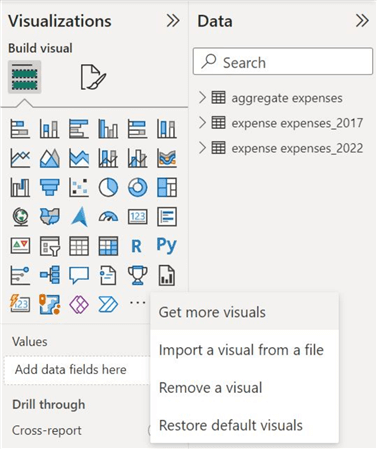Add the ArcGIS Maps visual

click(49, 304)
